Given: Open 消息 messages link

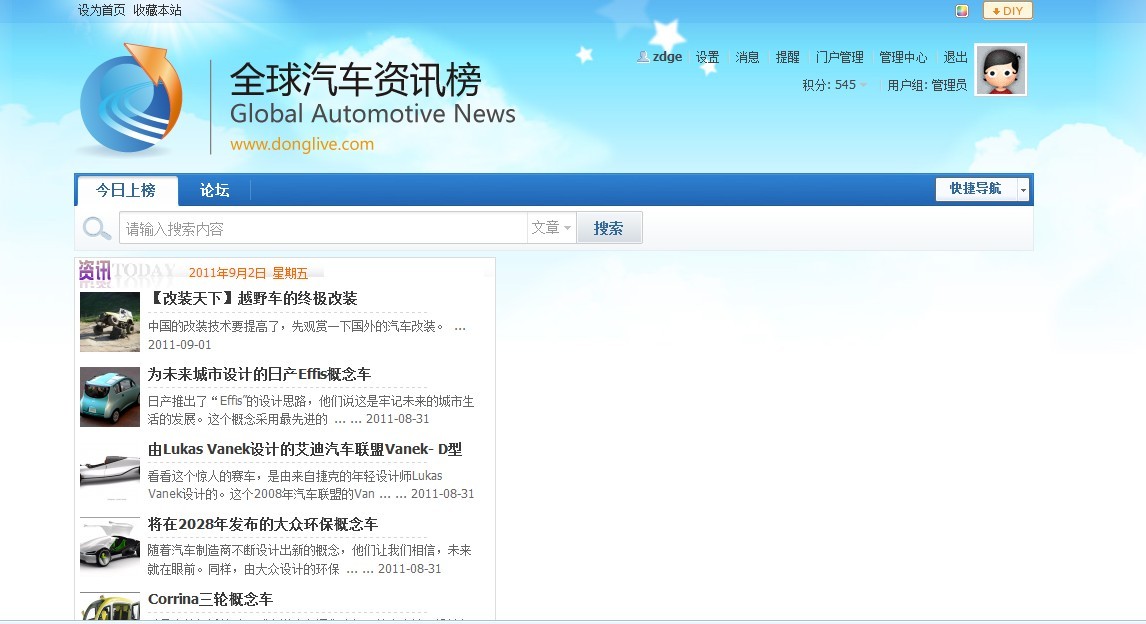Looking at the screenshot, I should pyautogui.click(x=747, y=57).
